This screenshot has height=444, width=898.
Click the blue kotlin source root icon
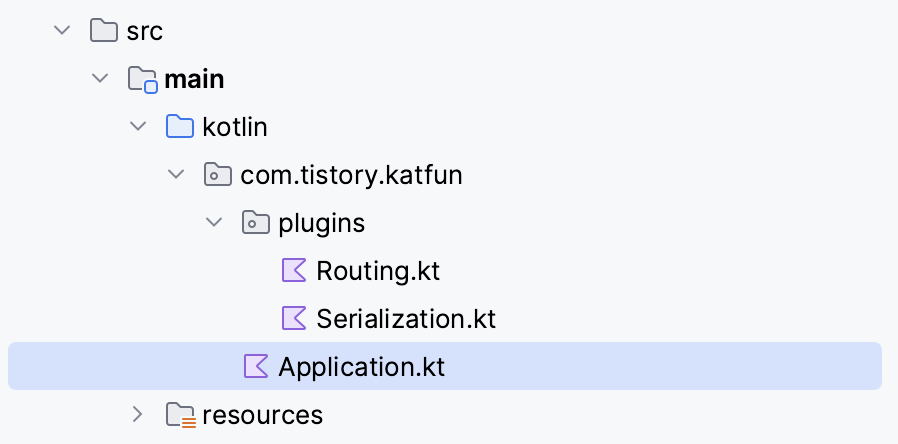pos(180,126)
